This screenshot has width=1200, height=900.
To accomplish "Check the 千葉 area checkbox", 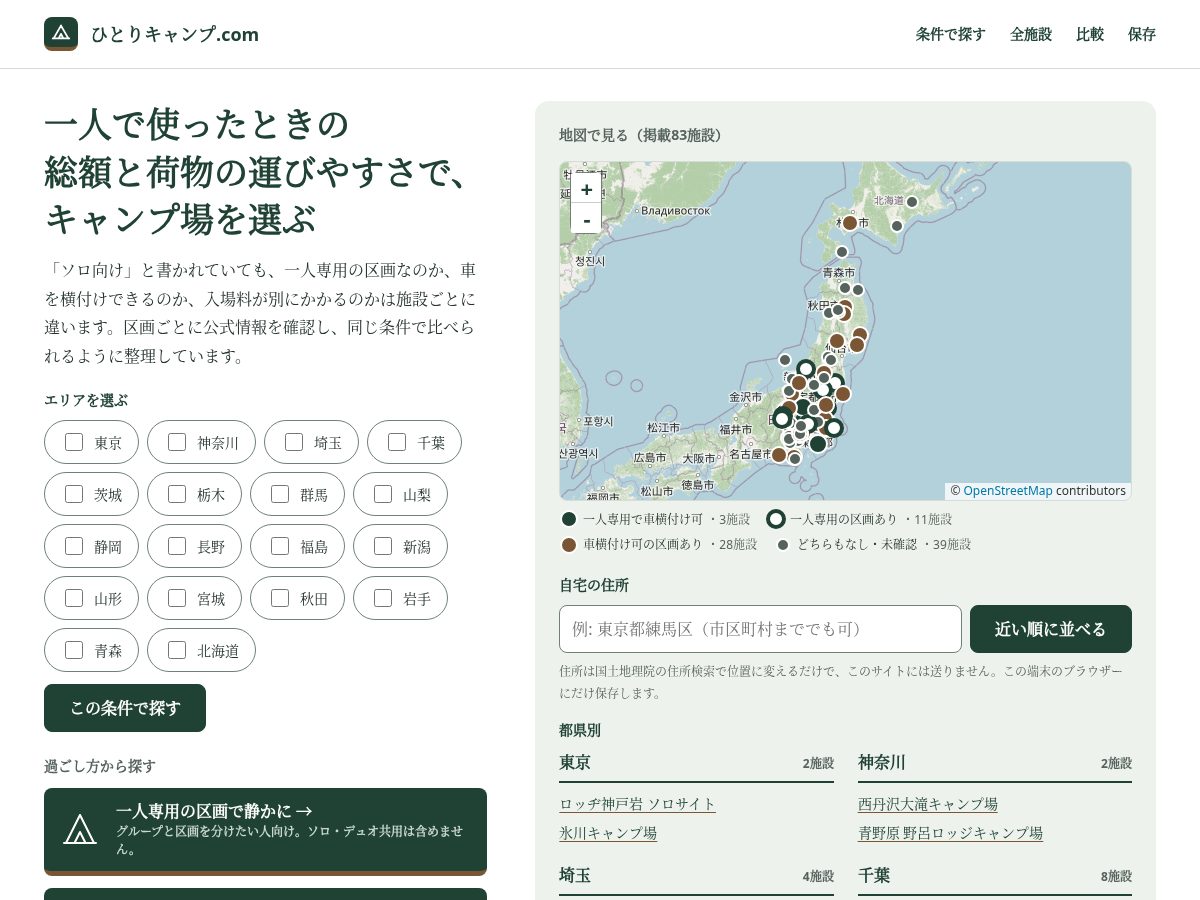I will [x=397, y=442].
